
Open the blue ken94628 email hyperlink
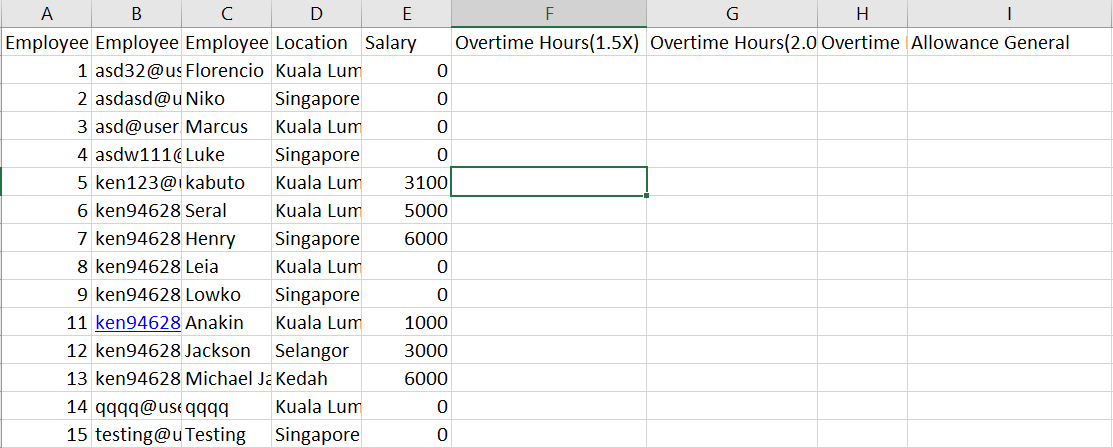(137, 323)
